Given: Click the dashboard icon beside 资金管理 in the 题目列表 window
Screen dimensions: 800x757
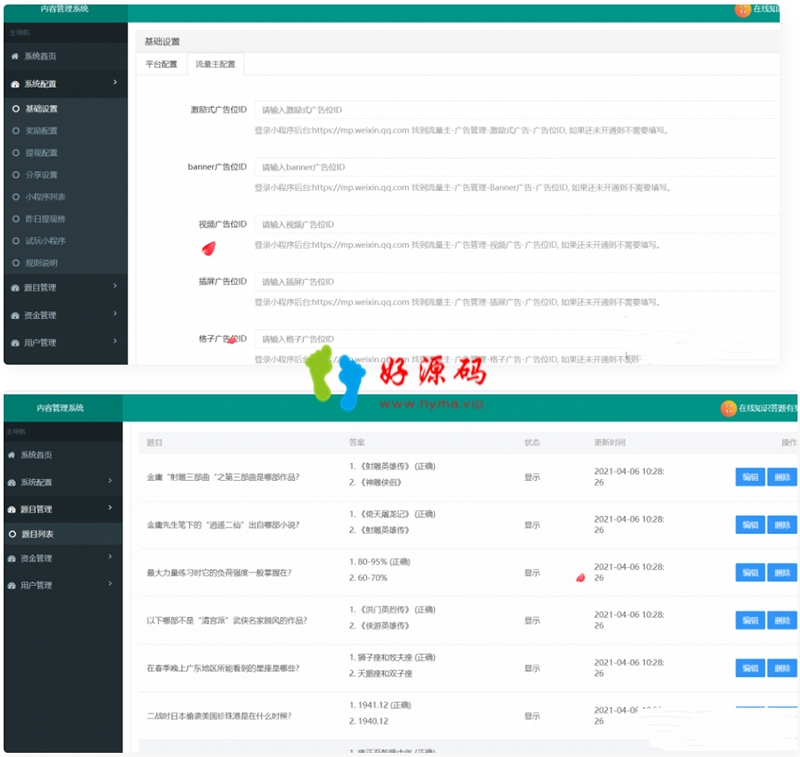Looking at the screenshot, I should 12,559.
